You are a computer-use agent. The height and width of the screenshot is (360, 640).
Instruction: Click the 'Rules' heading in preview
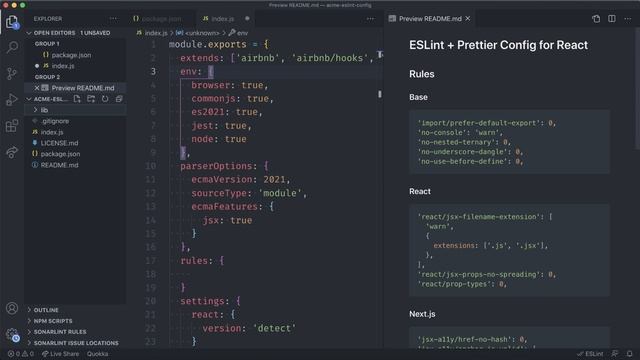pyautogui.click(x=422, y=74)
